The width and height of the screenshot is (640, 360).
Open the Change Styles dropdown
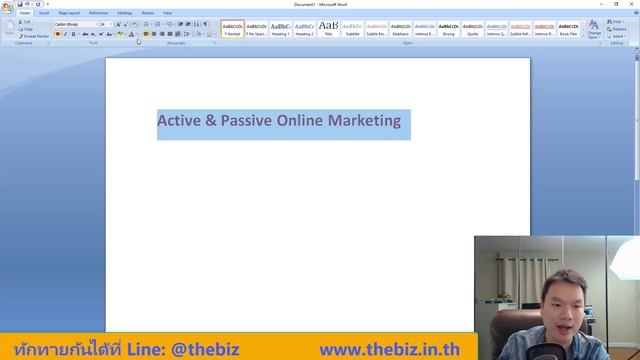(x=594, y=29)
